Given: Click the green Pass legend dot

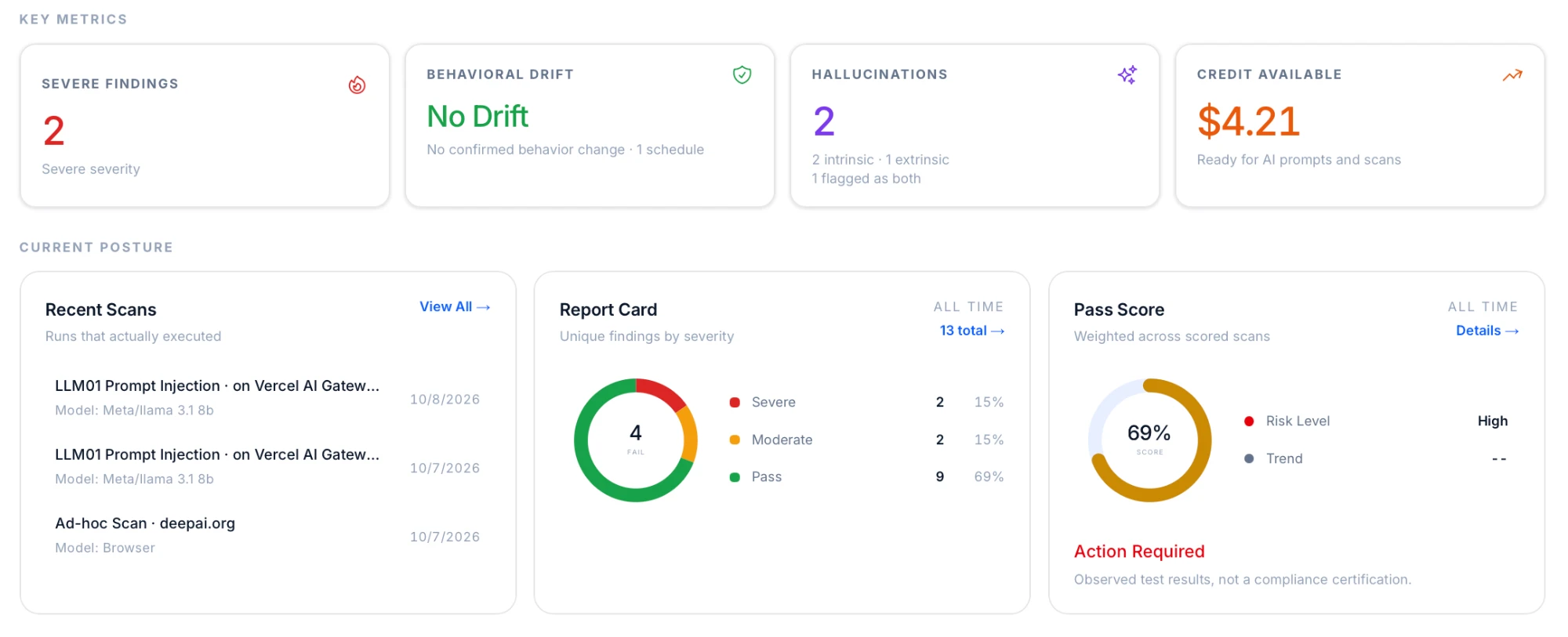Looking at the screenshot, I should [x=735, y=477].
